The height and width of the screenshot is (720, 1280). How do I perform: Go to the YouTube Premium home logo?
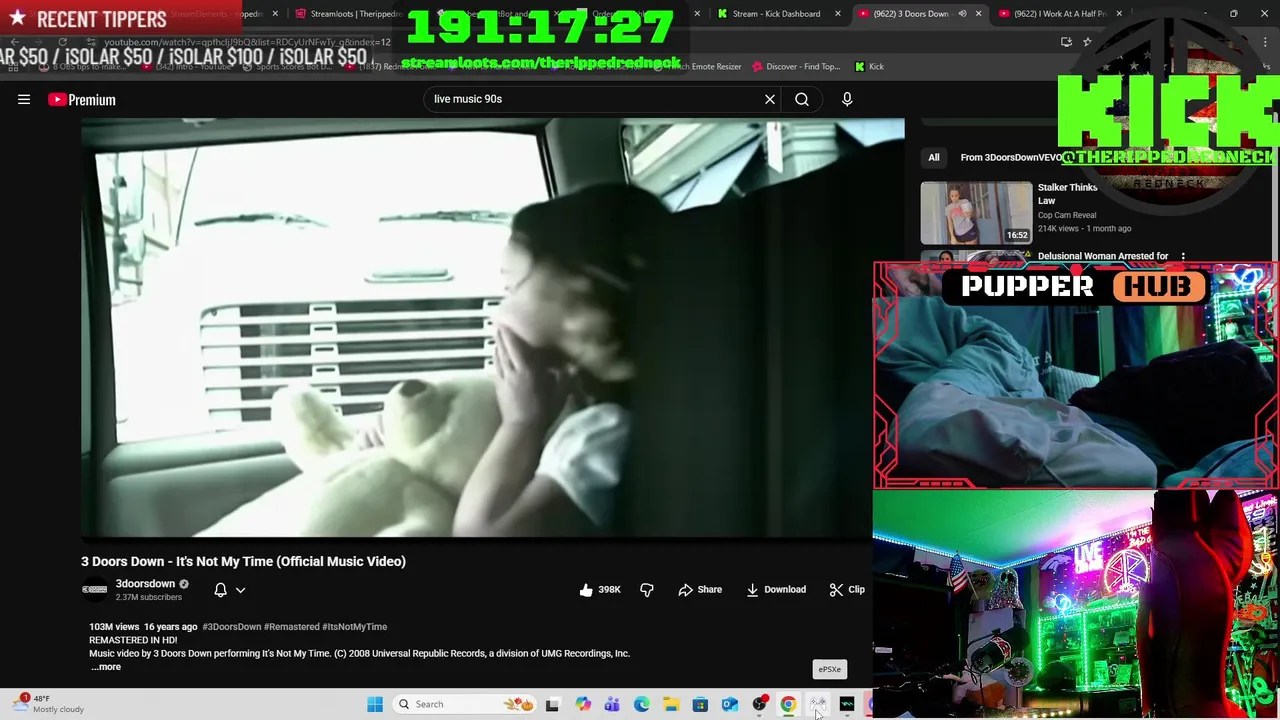pyautogui.click(x=82, y=99)
